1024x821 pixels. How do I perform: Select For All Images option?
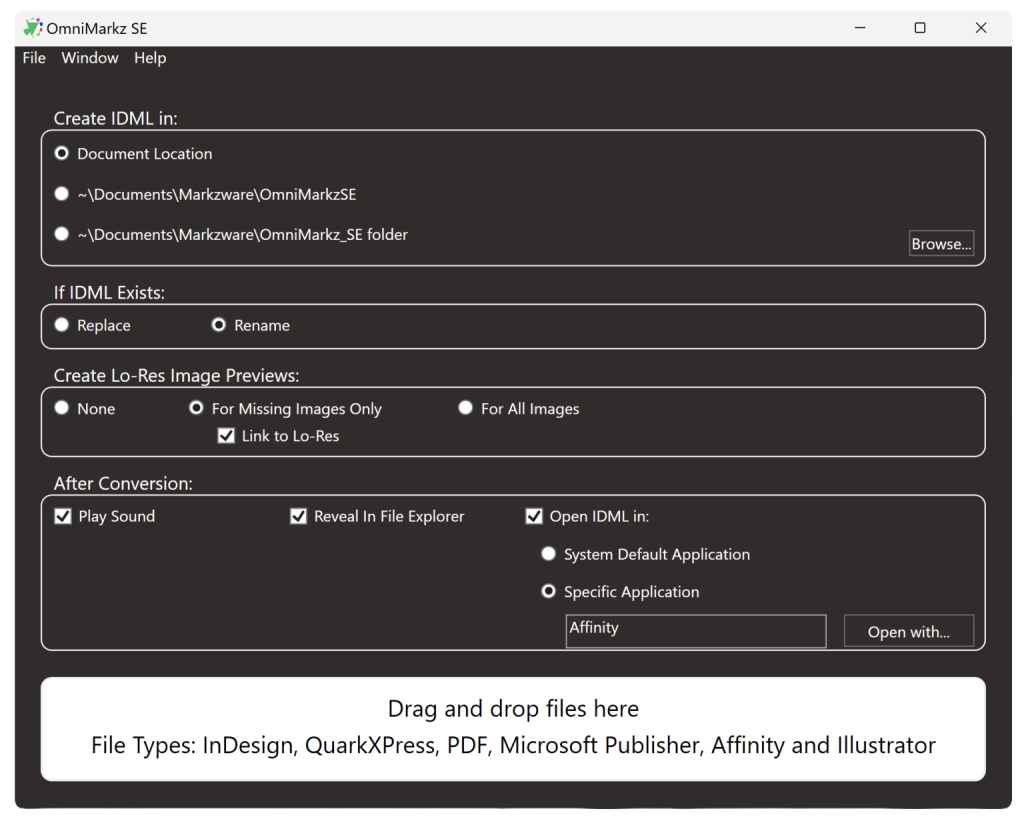(x=466, y=408)
